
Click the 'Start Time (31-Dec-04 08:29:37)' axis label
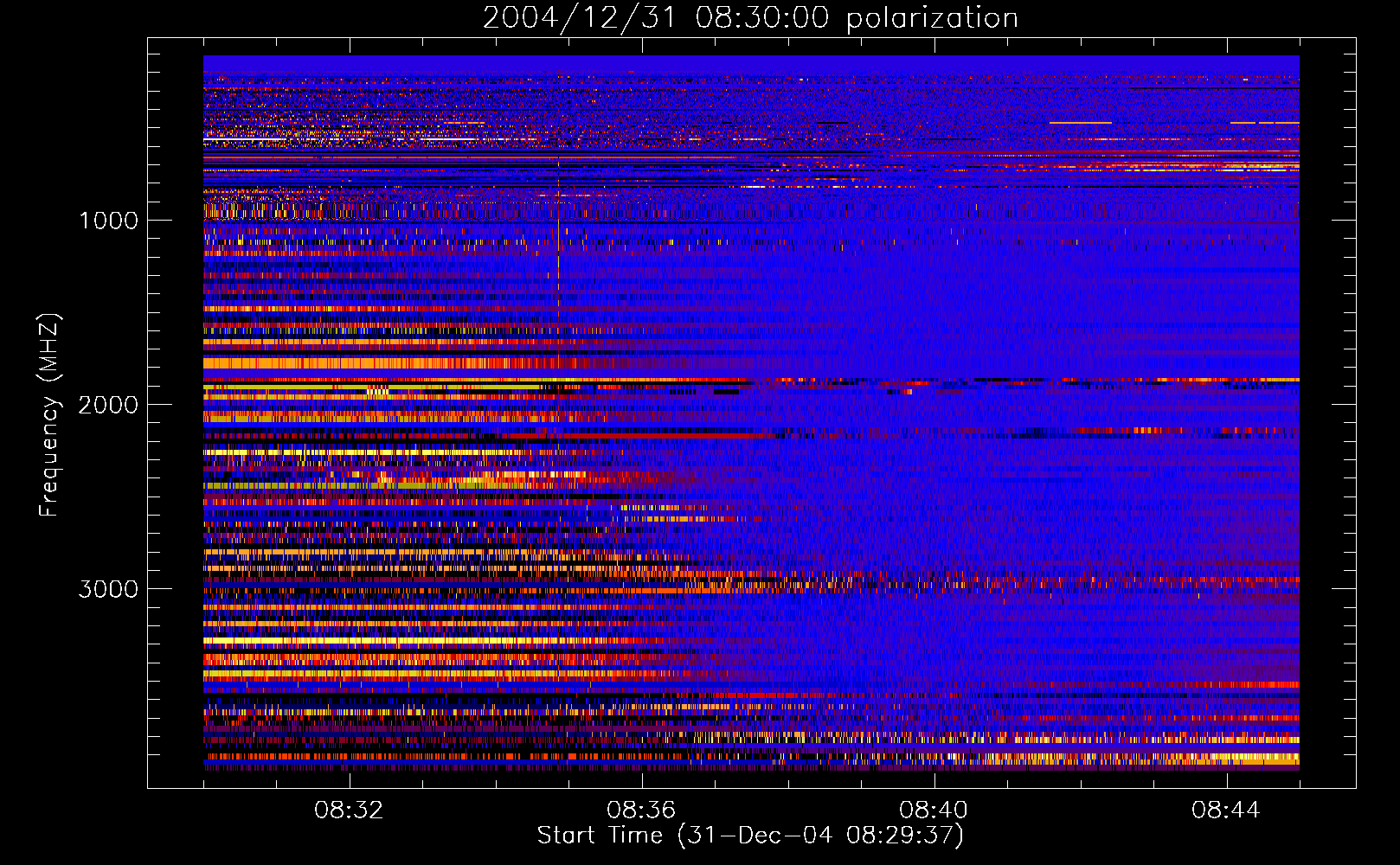pyautogui.click(x=750, y=836)
